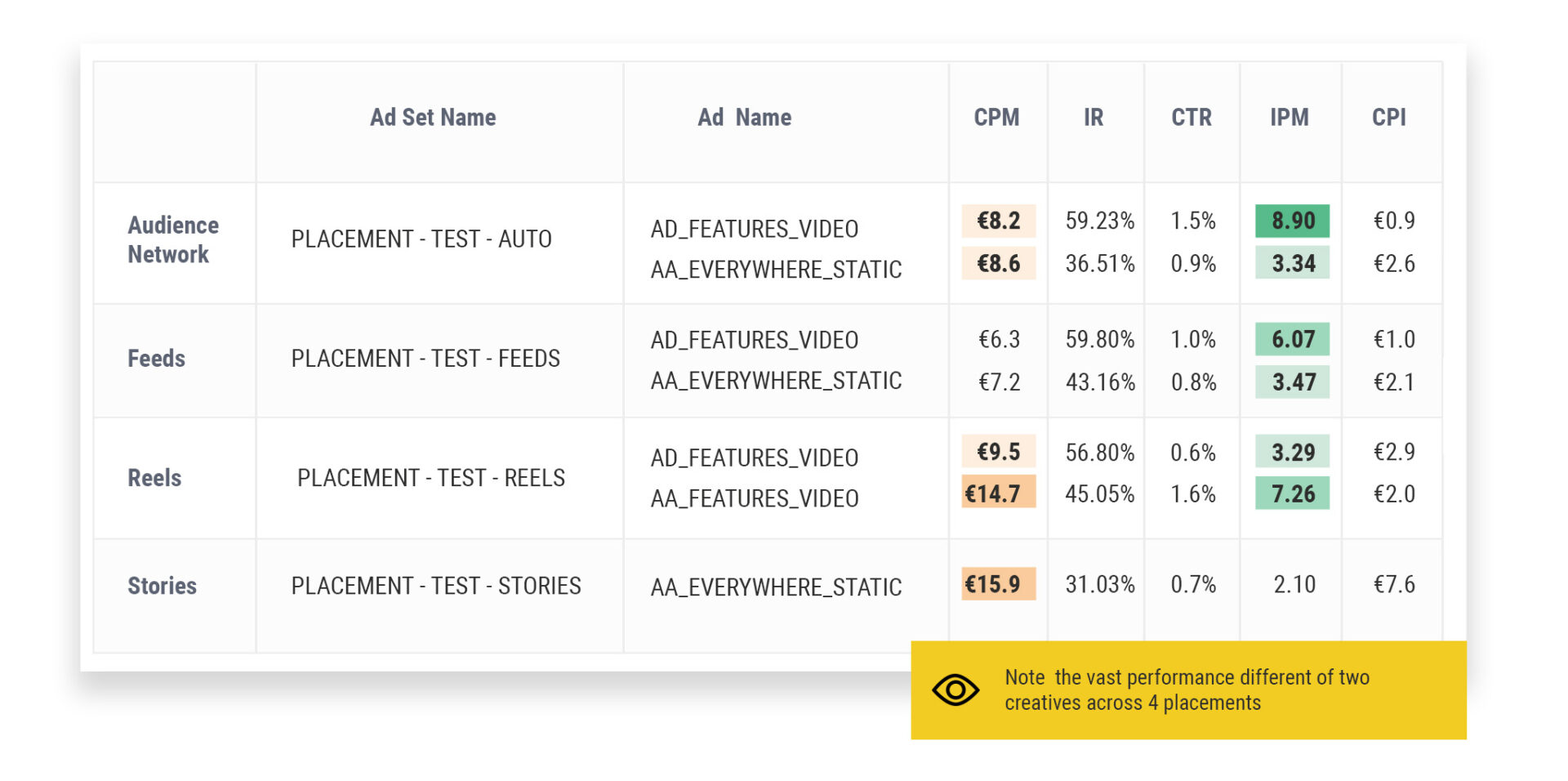
Task: Click the yellow note about creative performance
Action: pos(1184,689)
